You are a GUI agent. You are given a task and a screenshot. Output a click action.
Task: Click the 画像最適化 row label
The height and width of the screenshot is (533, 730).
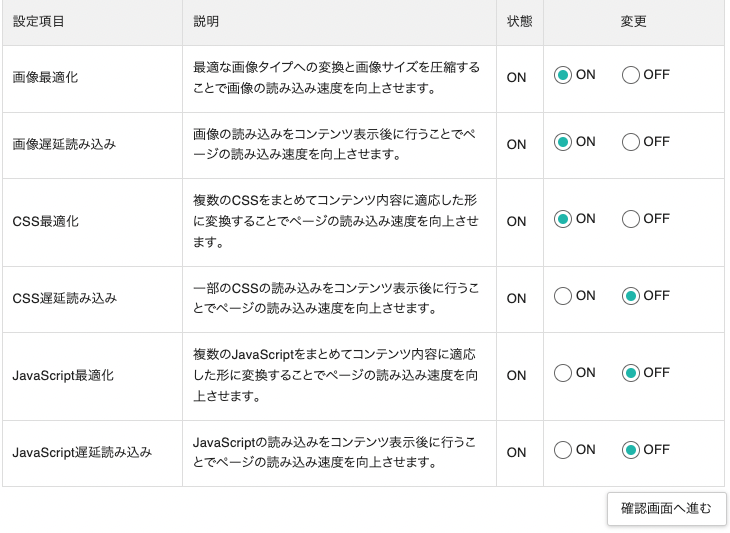click(x=45, y=77)
